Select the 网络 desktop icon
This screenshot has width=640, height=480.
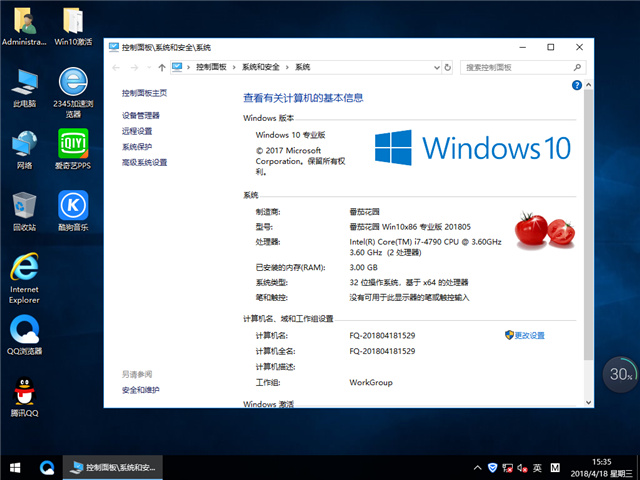point(24,150)
